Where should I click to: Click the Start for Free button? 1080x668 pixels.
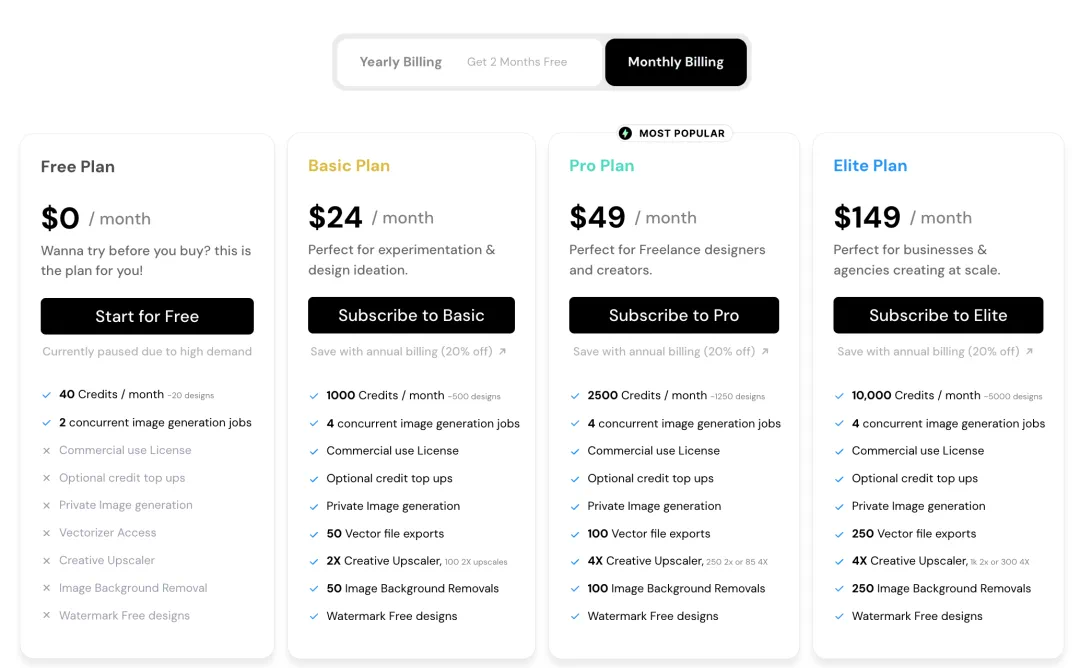pyautogui.click(x=147, y=316)
